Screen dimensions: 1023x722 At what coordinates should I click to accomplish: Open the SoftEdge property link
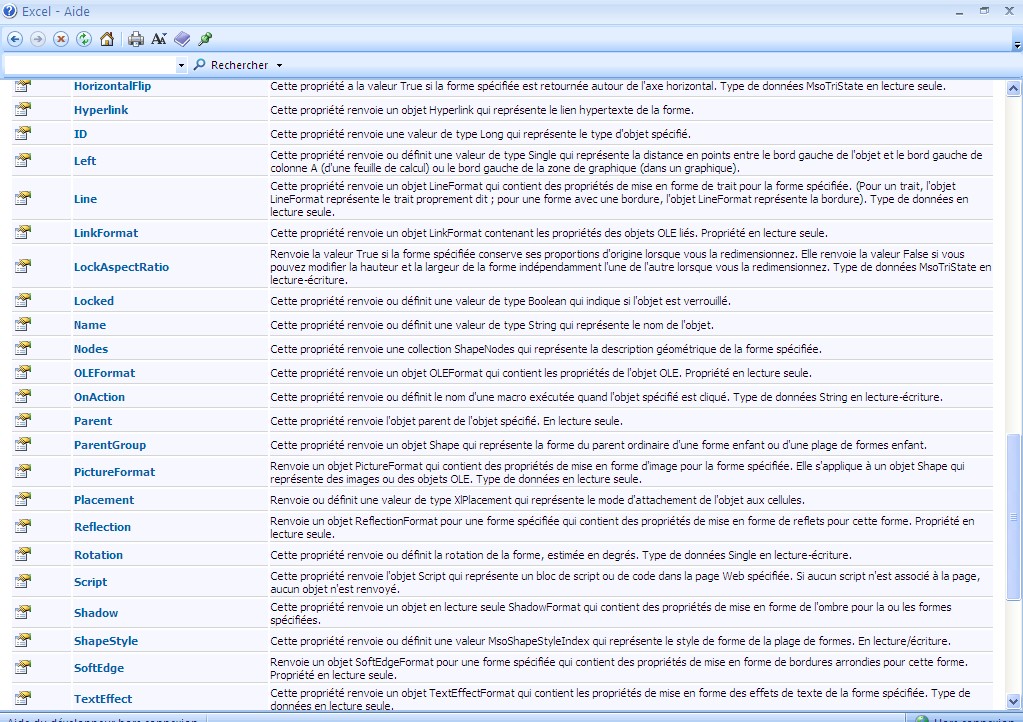click(99, 668)
